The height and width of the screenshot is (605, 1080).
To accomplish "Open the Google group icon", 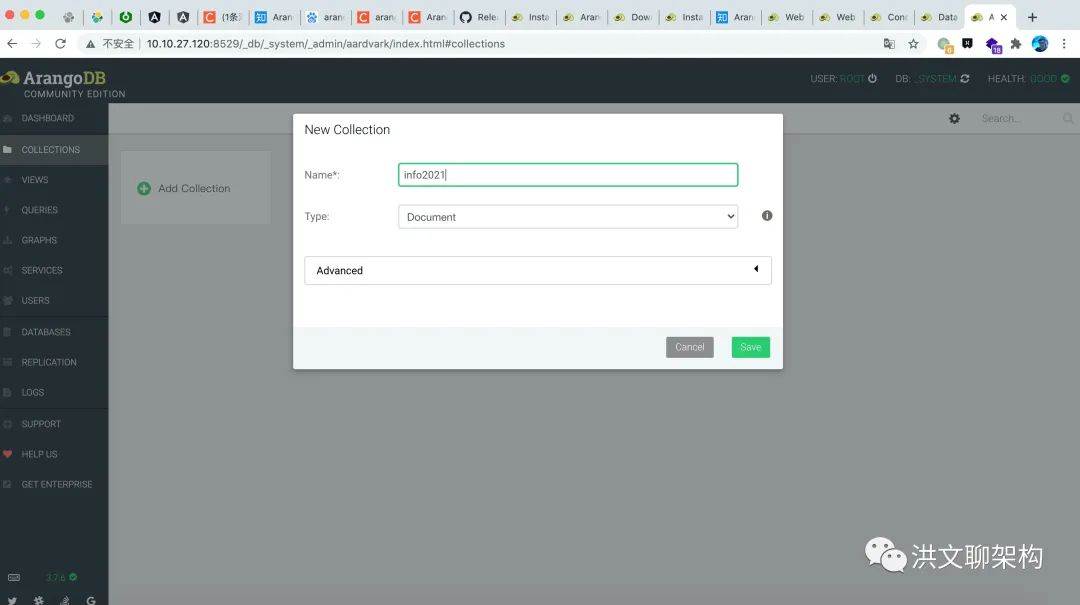I will coord(91,600).
